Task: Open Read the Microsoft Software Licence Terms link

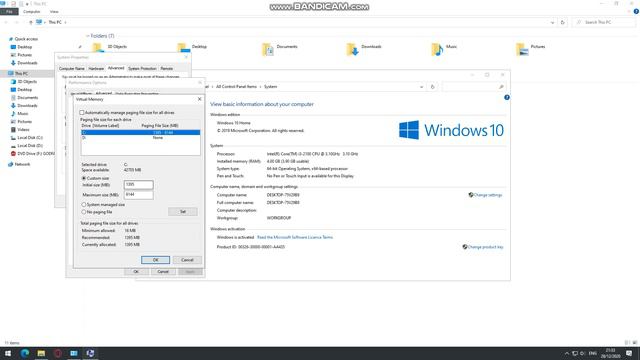Action: 295,237
